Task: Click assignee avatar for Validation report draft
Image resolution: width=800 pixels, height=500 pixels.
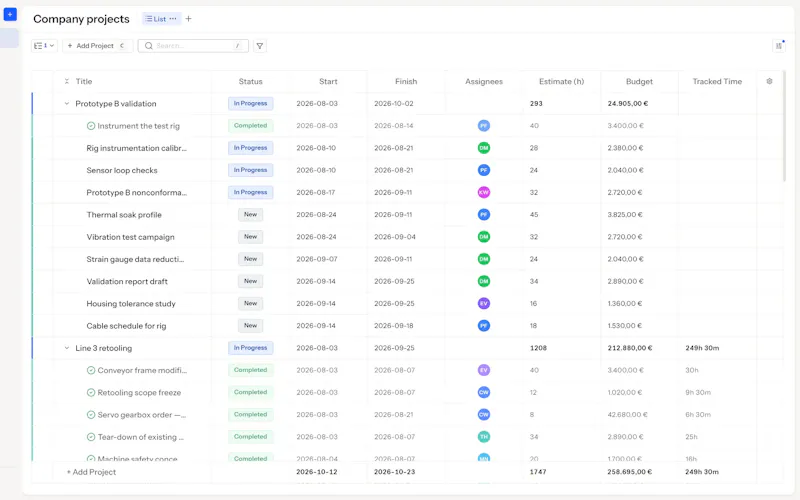Action: (x=484, y=281)
